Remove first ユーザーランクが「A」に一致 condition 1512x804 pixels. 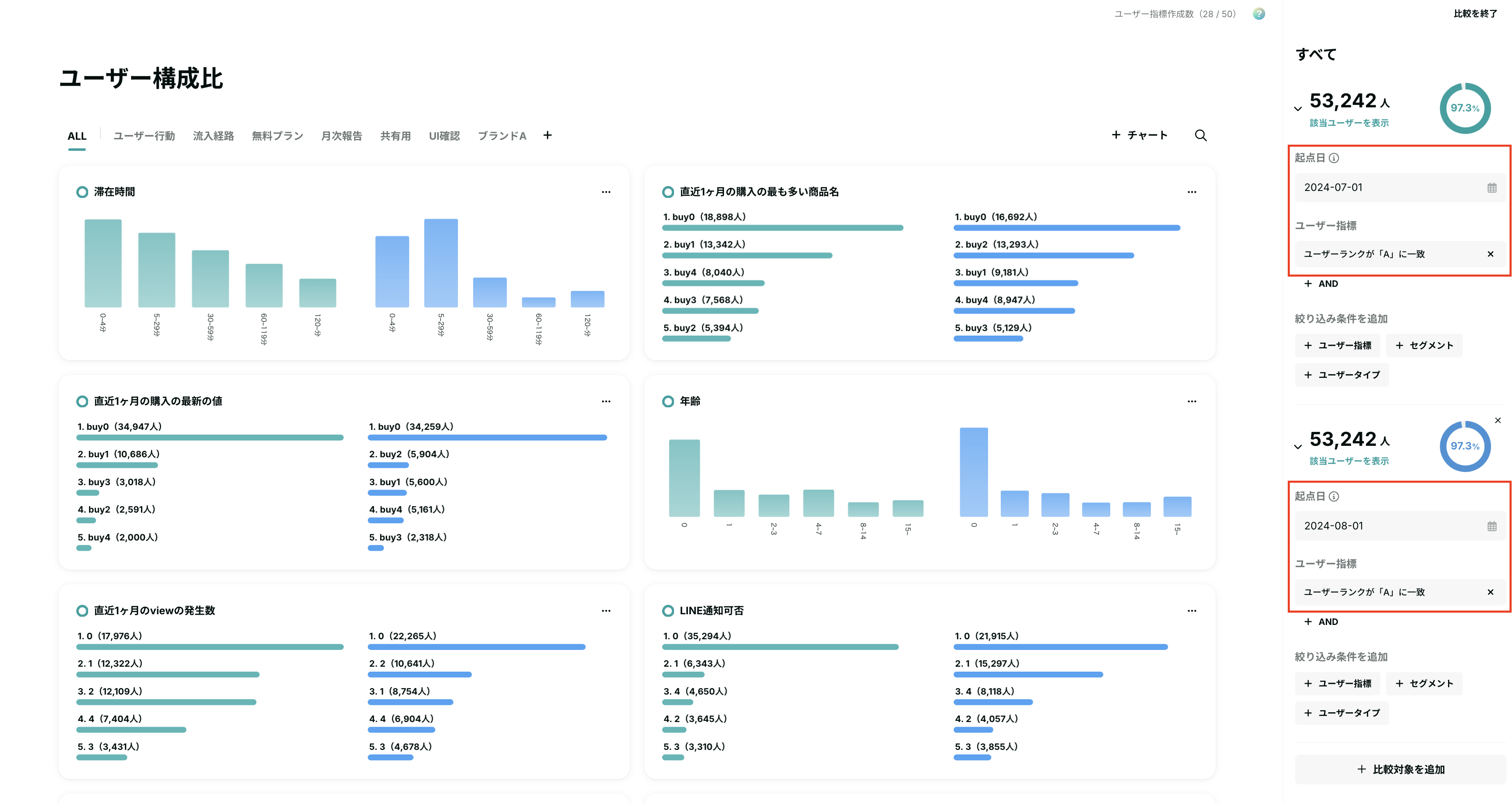pyautogui.click(x=1490, y=254)
